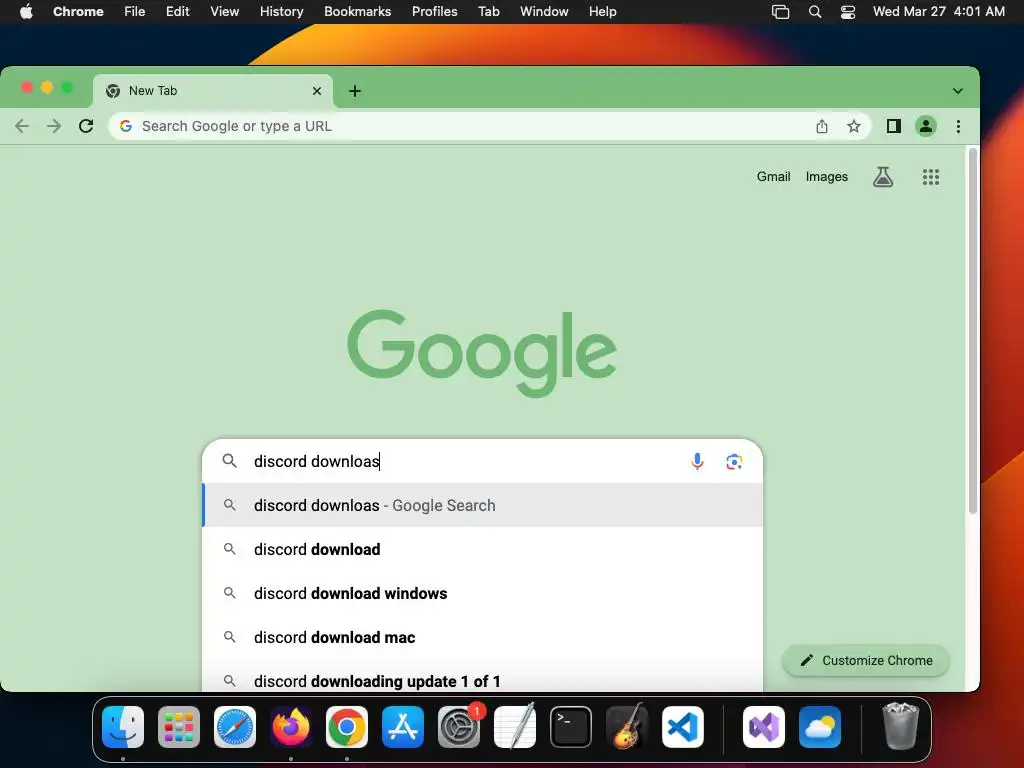This screenshot has height=768, width=1024.
Task: Launch Safari from the Dock
Action: click(x=234, y=727)
